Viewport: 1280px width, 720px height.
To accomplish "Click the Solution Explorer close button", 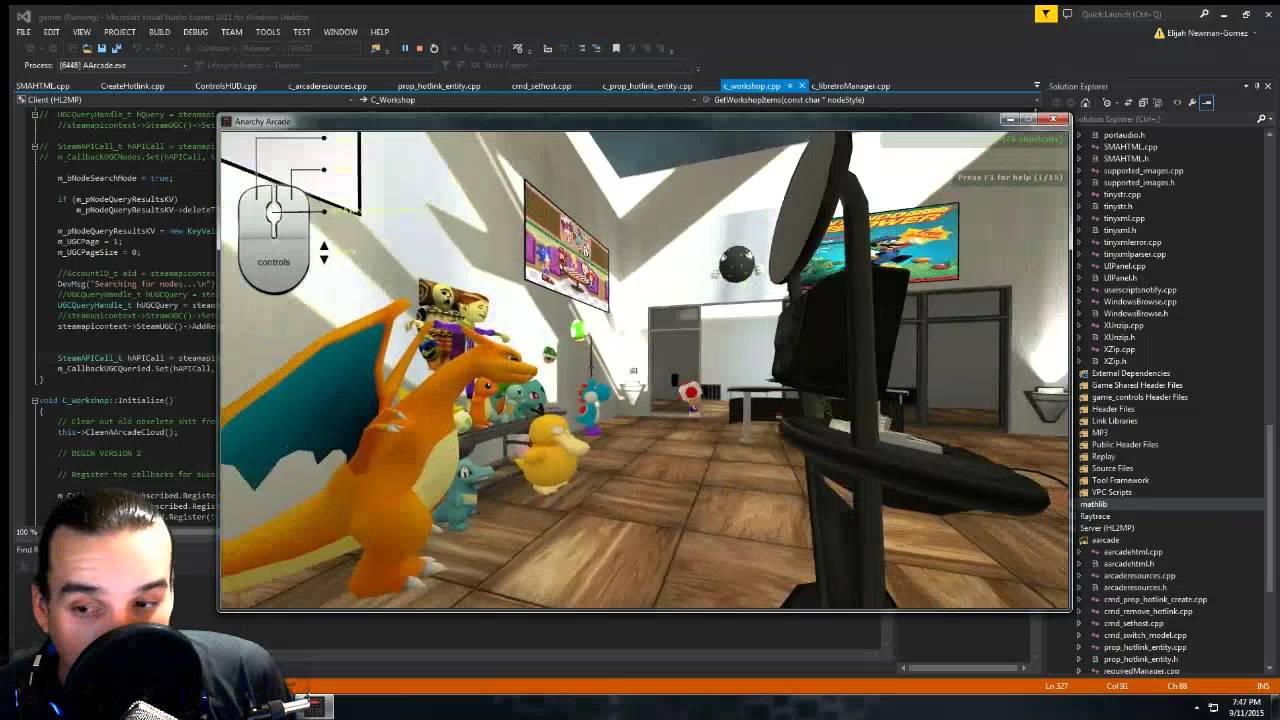I will coord(1267,86).
